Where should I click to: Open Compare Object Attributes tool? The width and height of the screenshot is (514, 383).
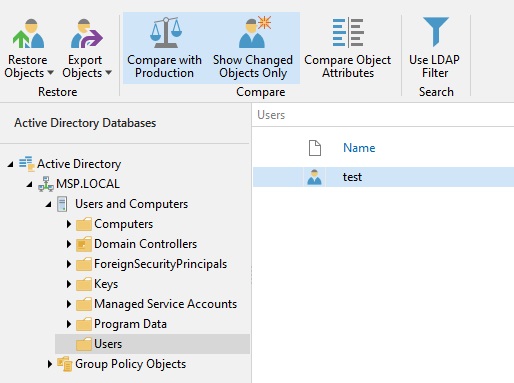point(348,48)
